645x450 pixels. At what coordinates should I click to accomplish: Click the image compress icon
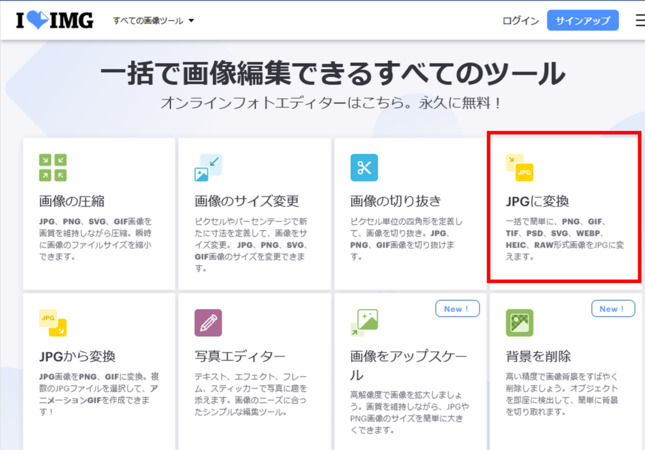(x=52, y=167)
